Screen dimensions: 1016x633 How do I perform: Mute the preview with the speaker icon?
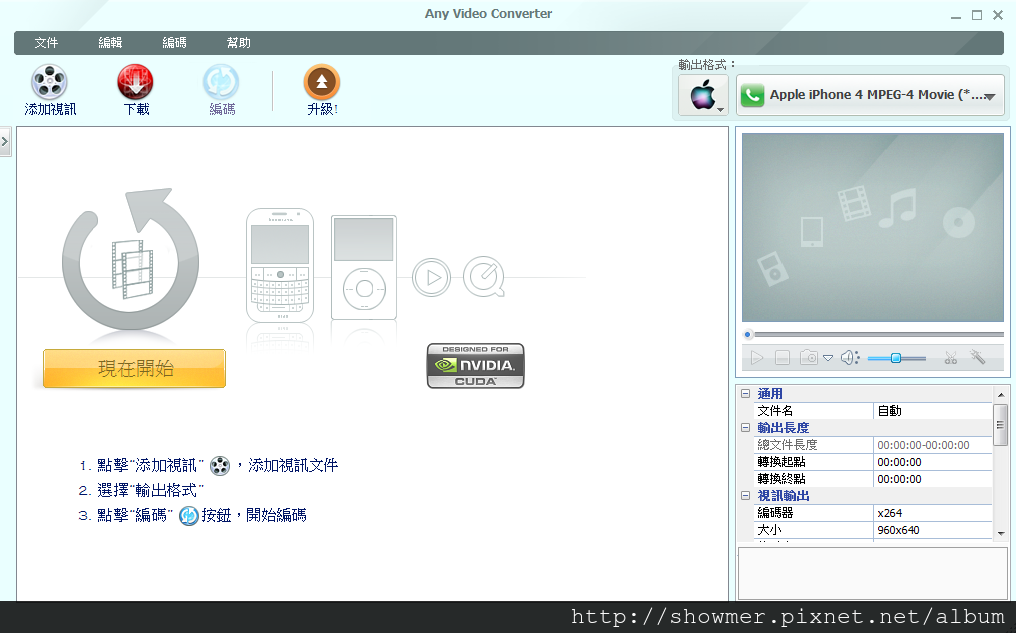coord(849,358)
